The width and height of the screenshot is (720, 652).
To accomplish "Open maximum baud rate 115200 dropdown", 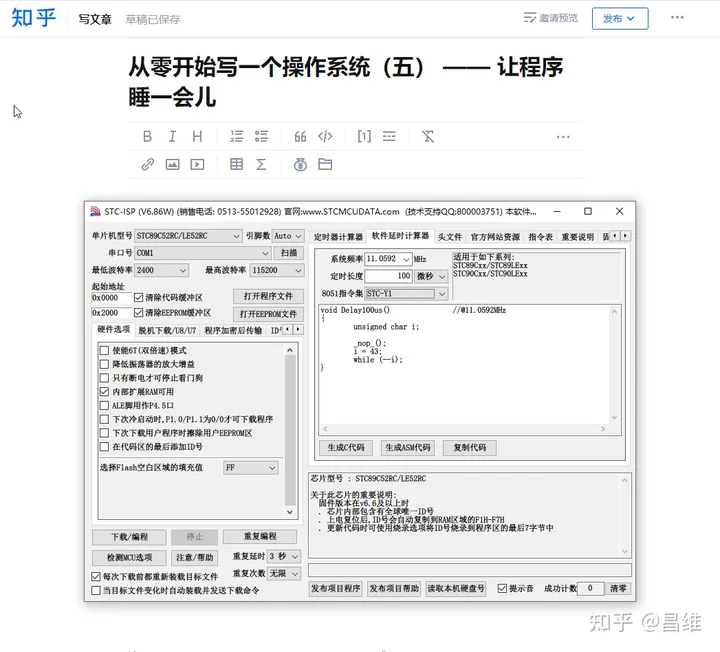I will [276, 270].
